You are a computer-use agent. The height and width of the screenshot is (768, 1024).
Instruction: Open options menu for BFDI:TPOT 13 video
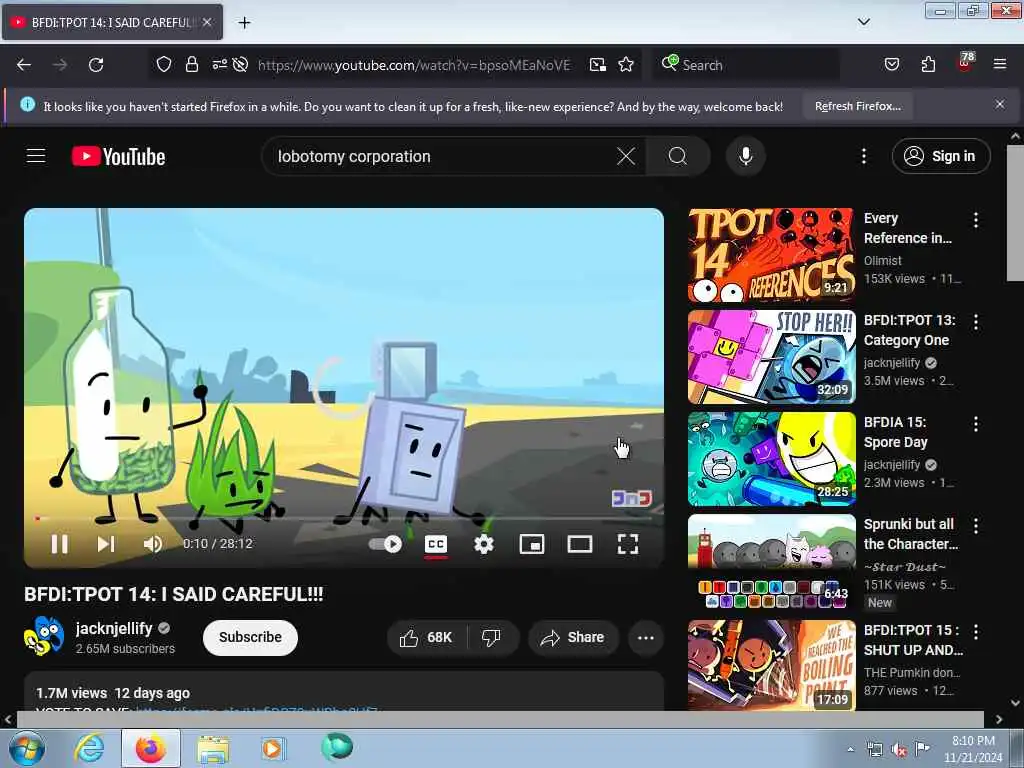(x=976, y=322)
